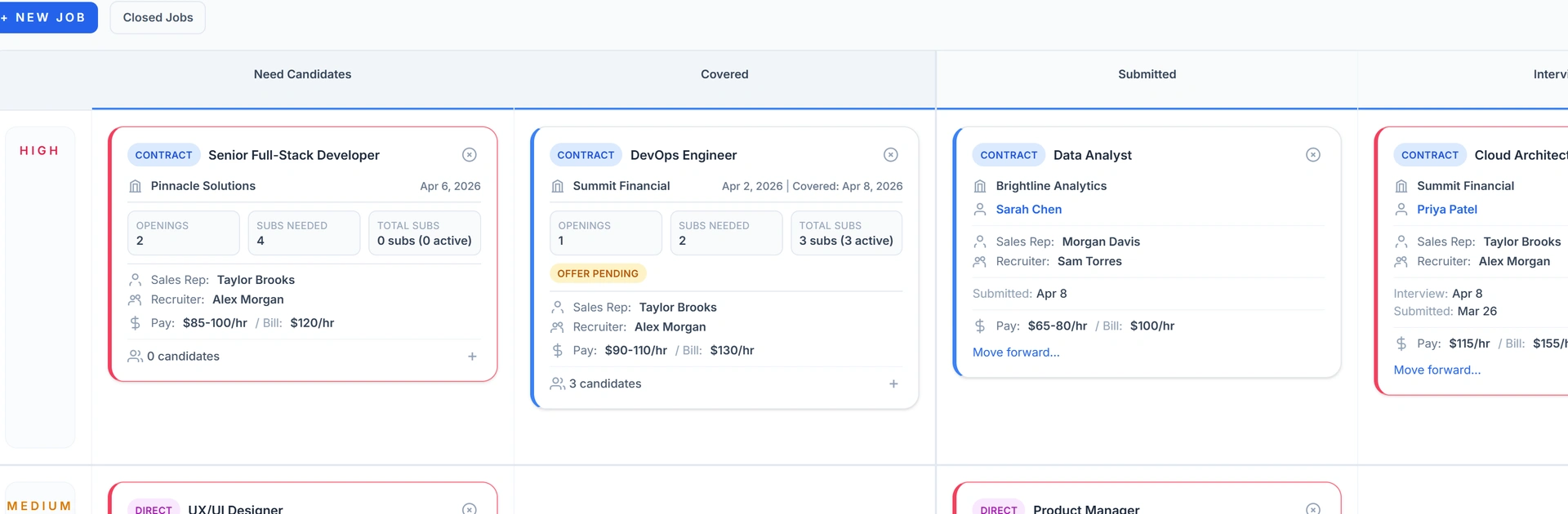The image size is (1568, 514).
Task: Click Total Subs box showing 0 subs
Action: pyautogui.click(x=425, y=233)
